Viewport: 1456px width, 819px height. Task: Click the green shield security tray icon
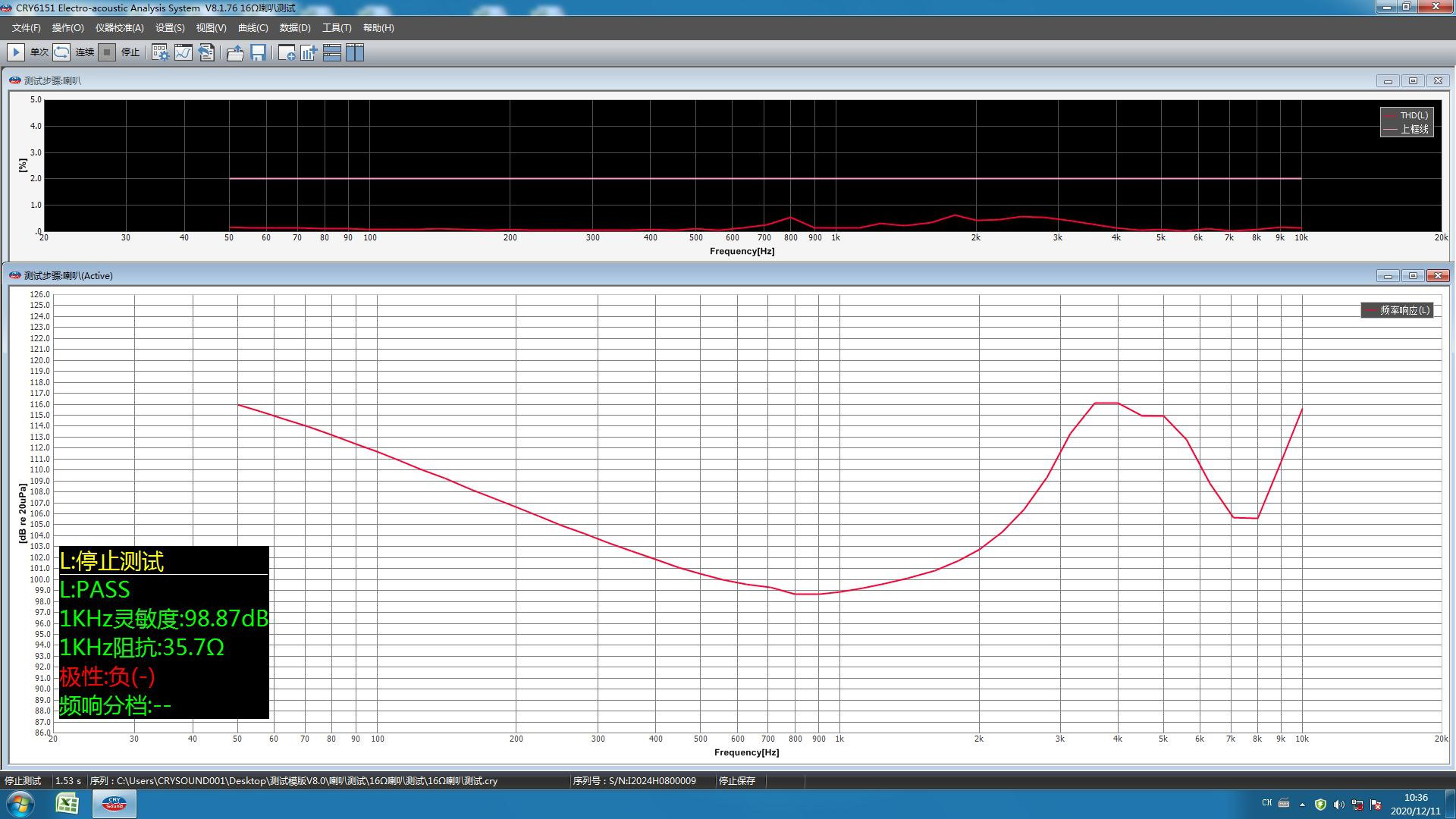pyautogui.click(x=1320, y=805)
